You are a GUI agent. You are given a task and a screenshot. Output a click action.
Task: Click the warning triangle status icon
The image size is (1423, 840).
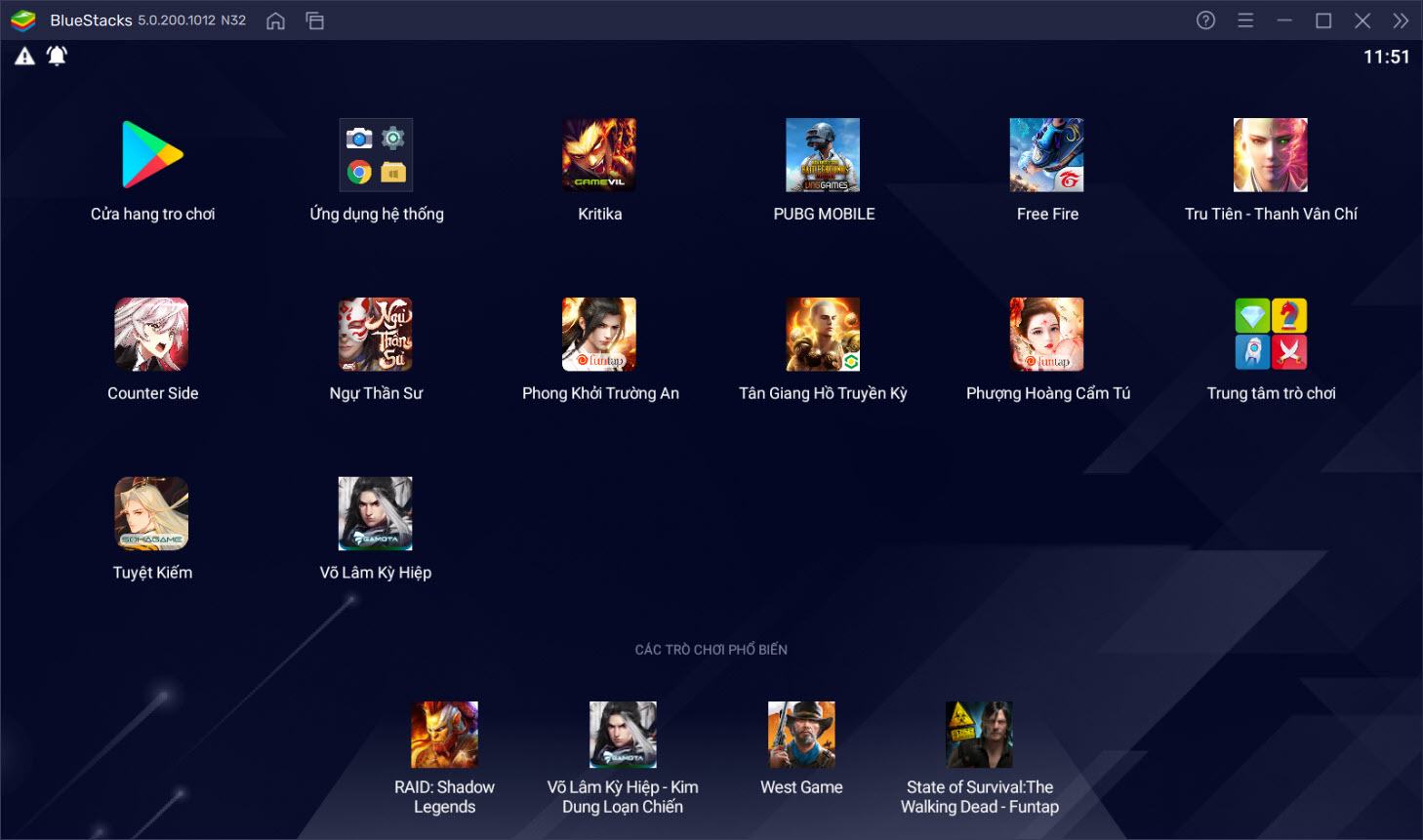point(24,57)
